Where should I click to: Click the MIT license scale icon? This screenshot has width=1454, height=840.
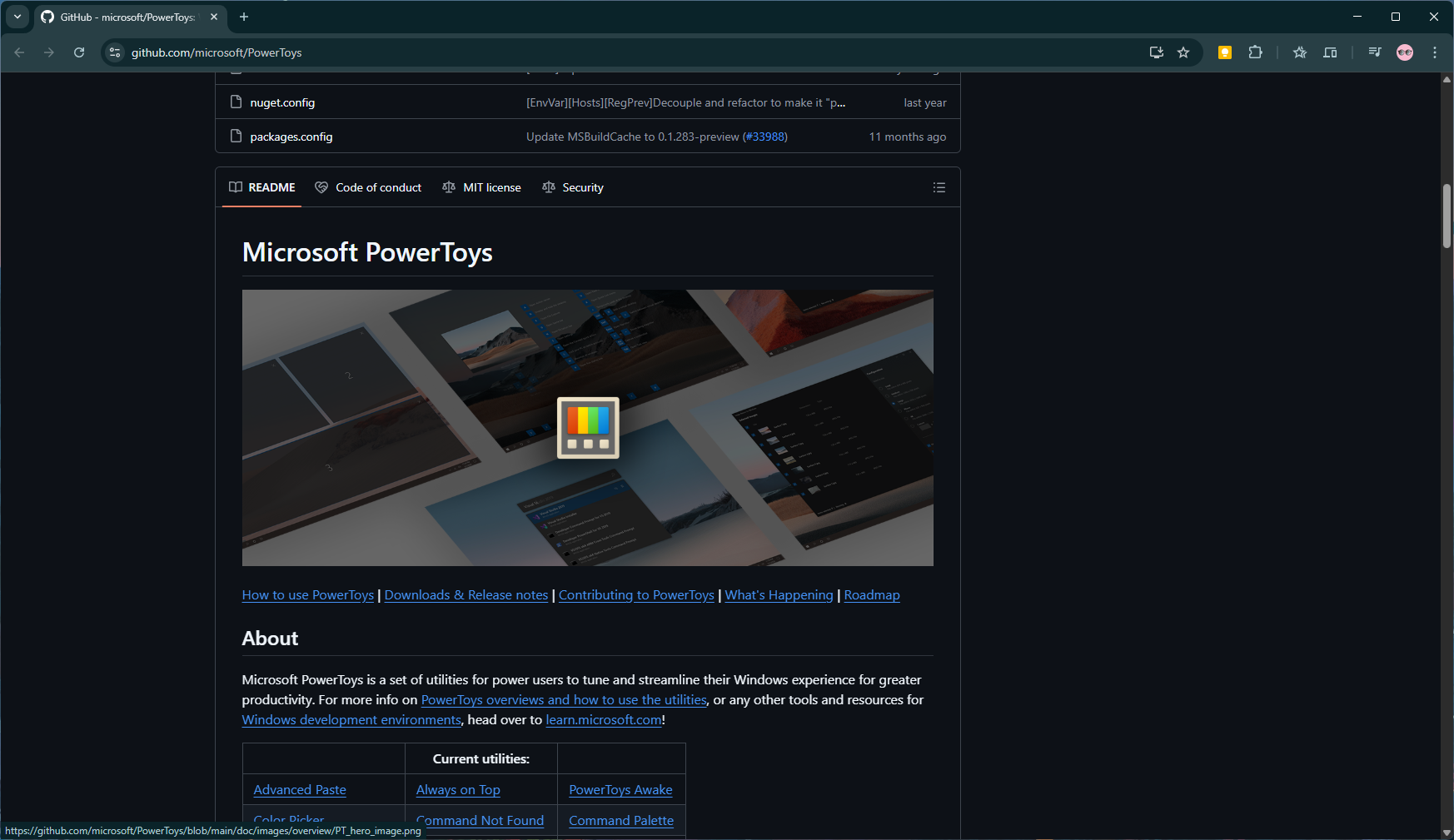click(x=449, y=187)
